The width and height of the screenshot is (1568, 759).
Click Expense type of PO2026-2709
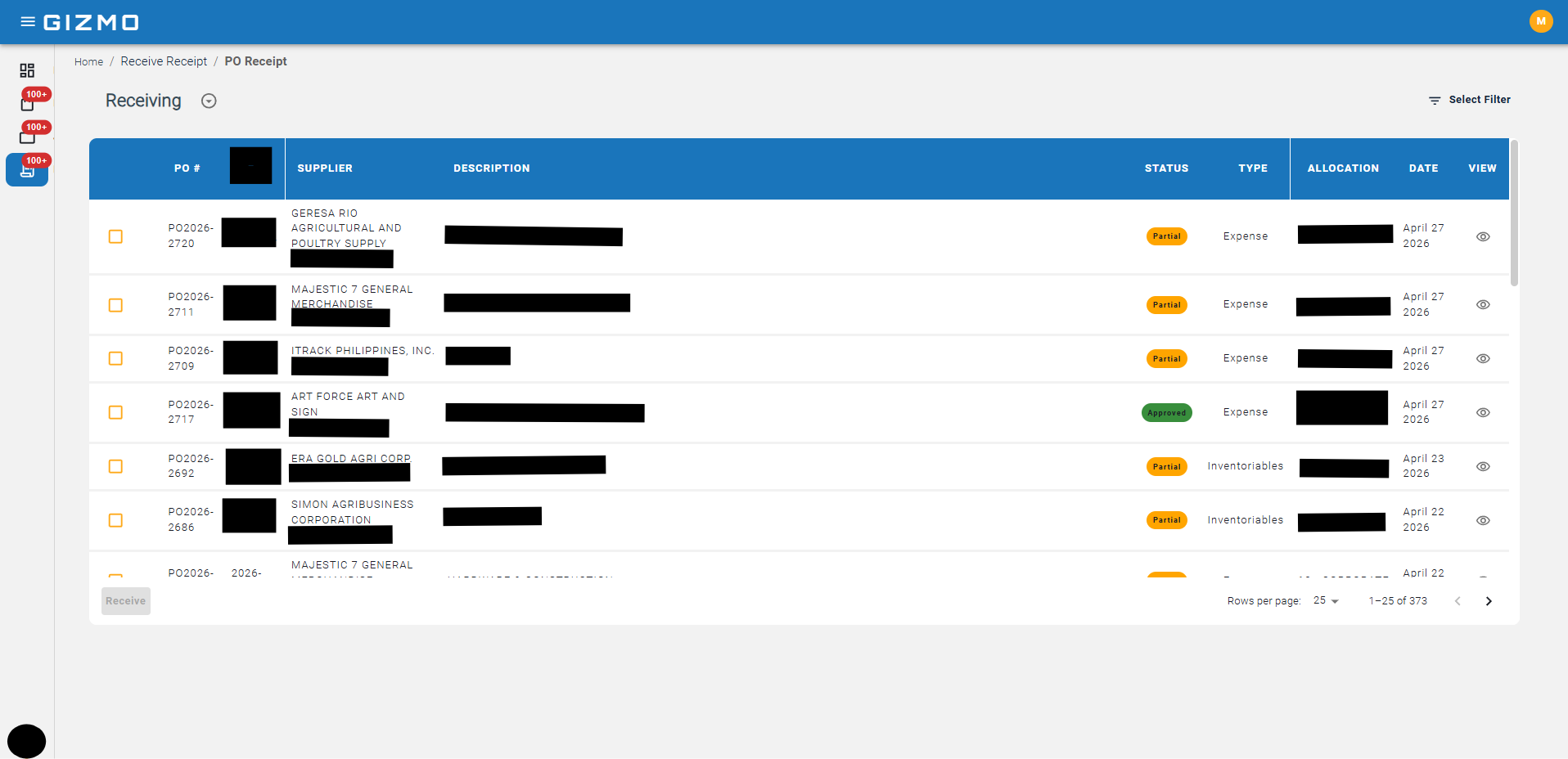pyautogui.click(x=1245, y=358)
